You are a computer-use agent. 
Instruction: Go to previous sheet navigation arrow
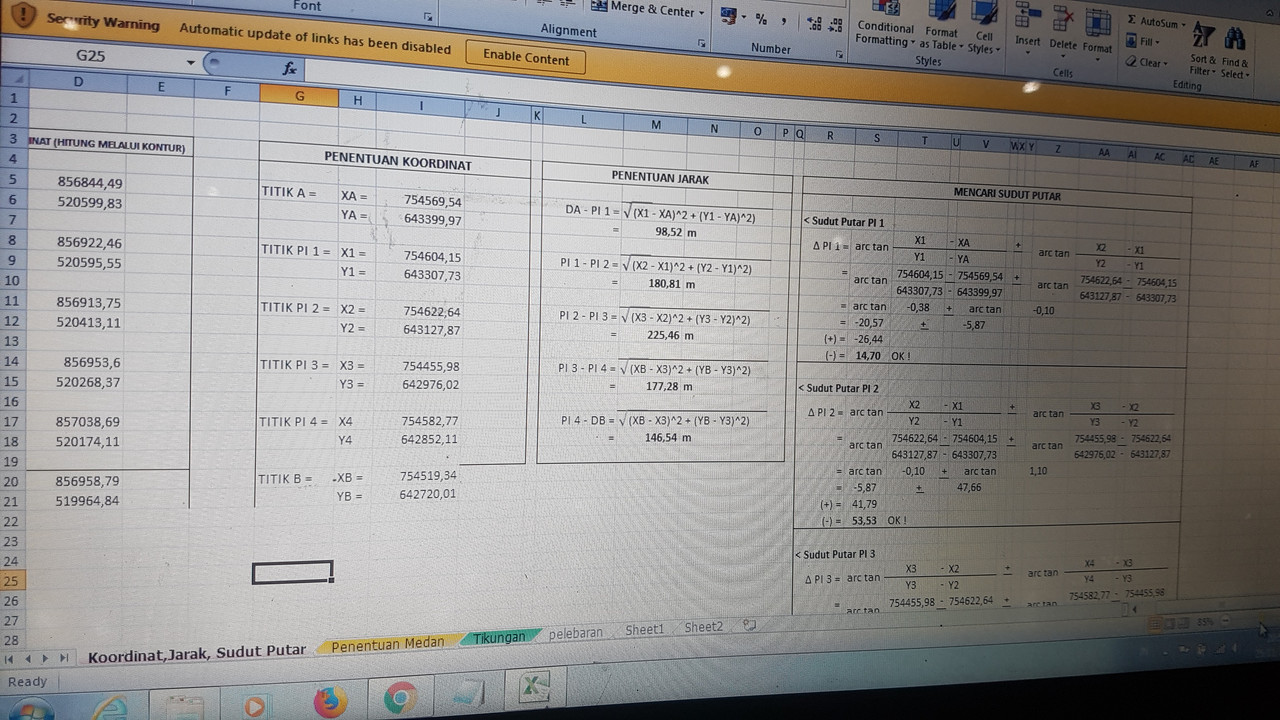pyautogui.click(x=28, y=658)
